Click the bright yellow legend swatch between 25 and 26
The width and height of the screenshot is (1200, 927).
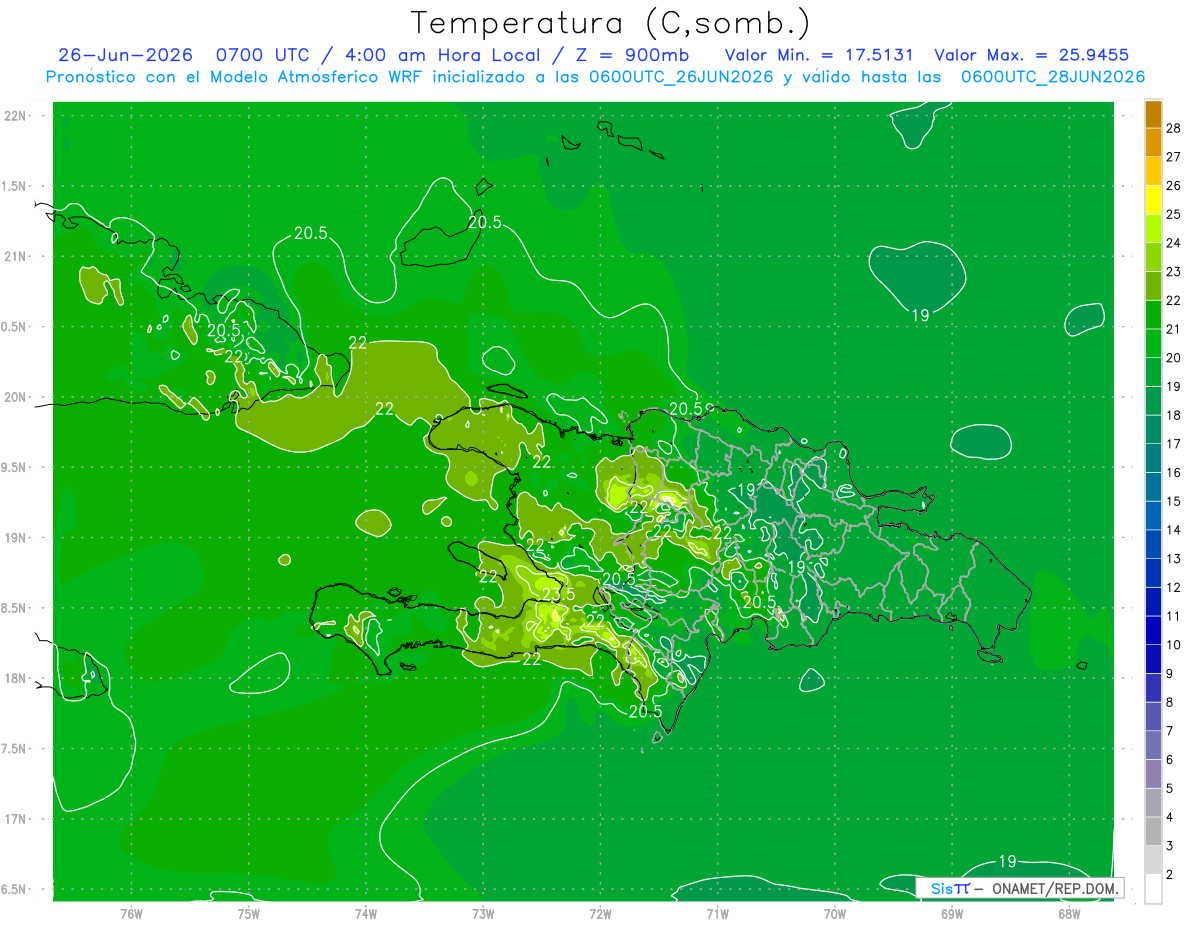(1154, 200)
